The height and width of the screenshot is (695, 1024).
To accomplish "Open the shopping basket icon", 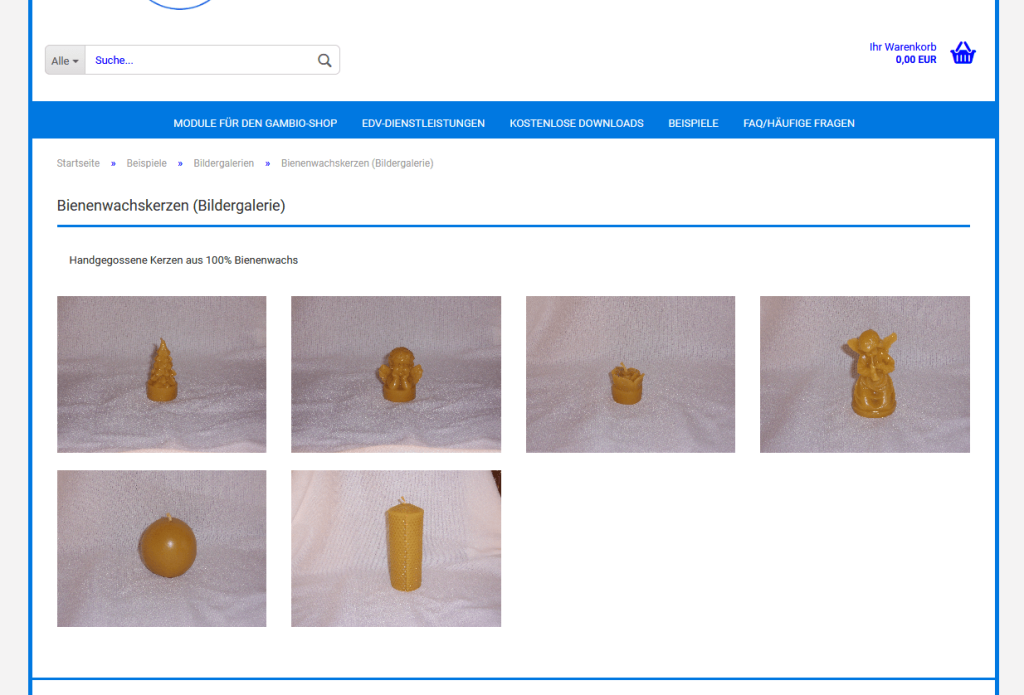I will 962,53.
